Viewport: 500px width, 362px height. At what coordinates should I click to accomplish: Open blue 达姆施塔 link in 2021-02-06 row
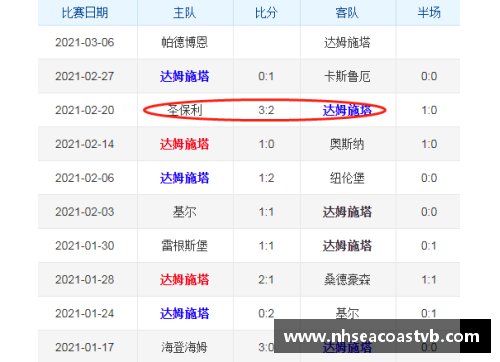point(184,178)
